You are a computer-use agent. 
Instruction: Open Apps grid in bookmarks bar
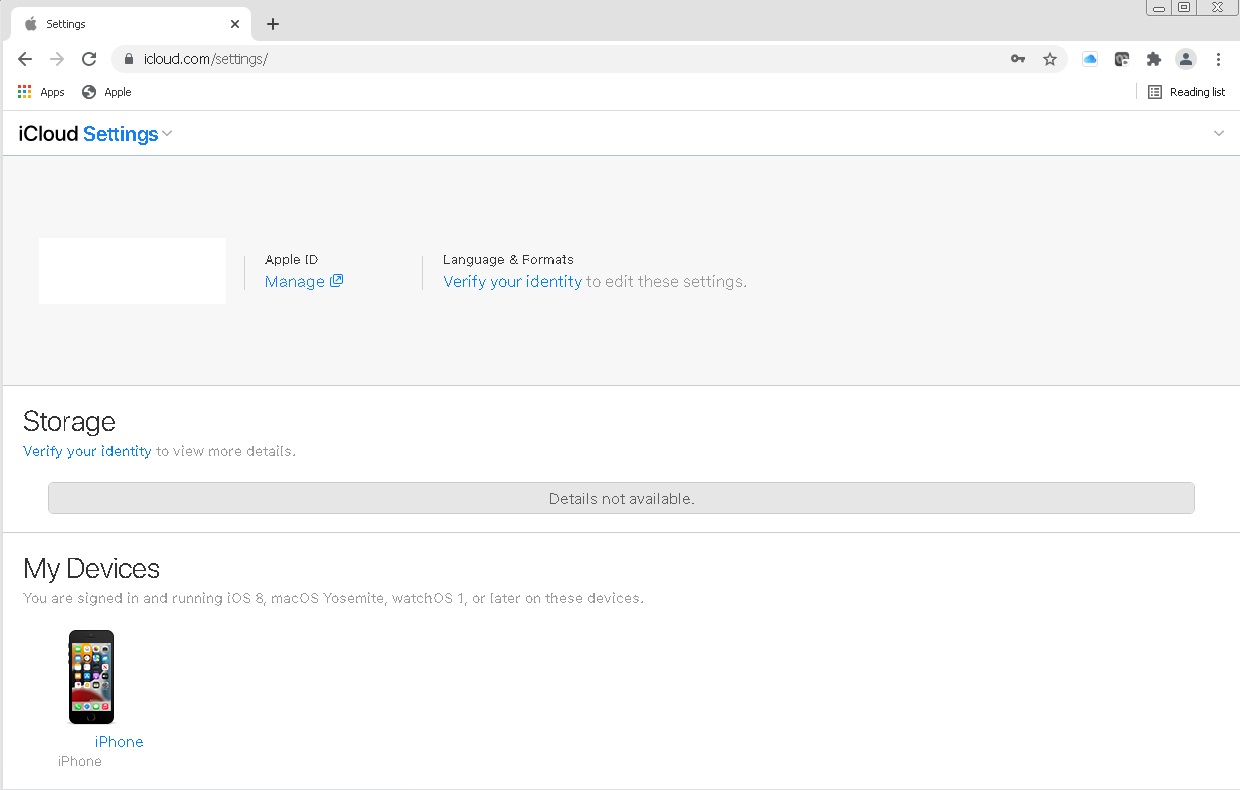point(41,92)
